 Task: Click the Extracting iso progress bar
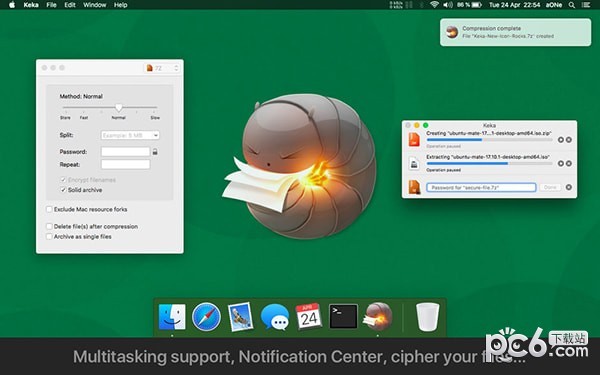coord(489,163)
